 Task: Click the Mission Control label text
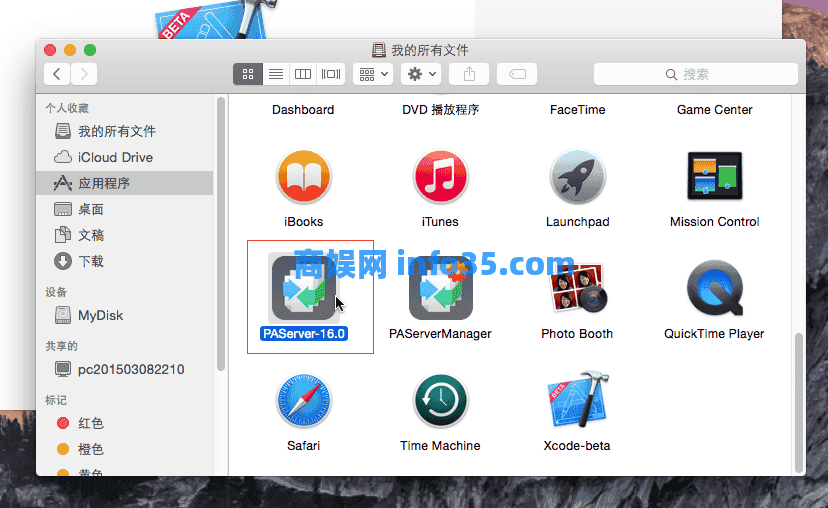click(714, 222)
